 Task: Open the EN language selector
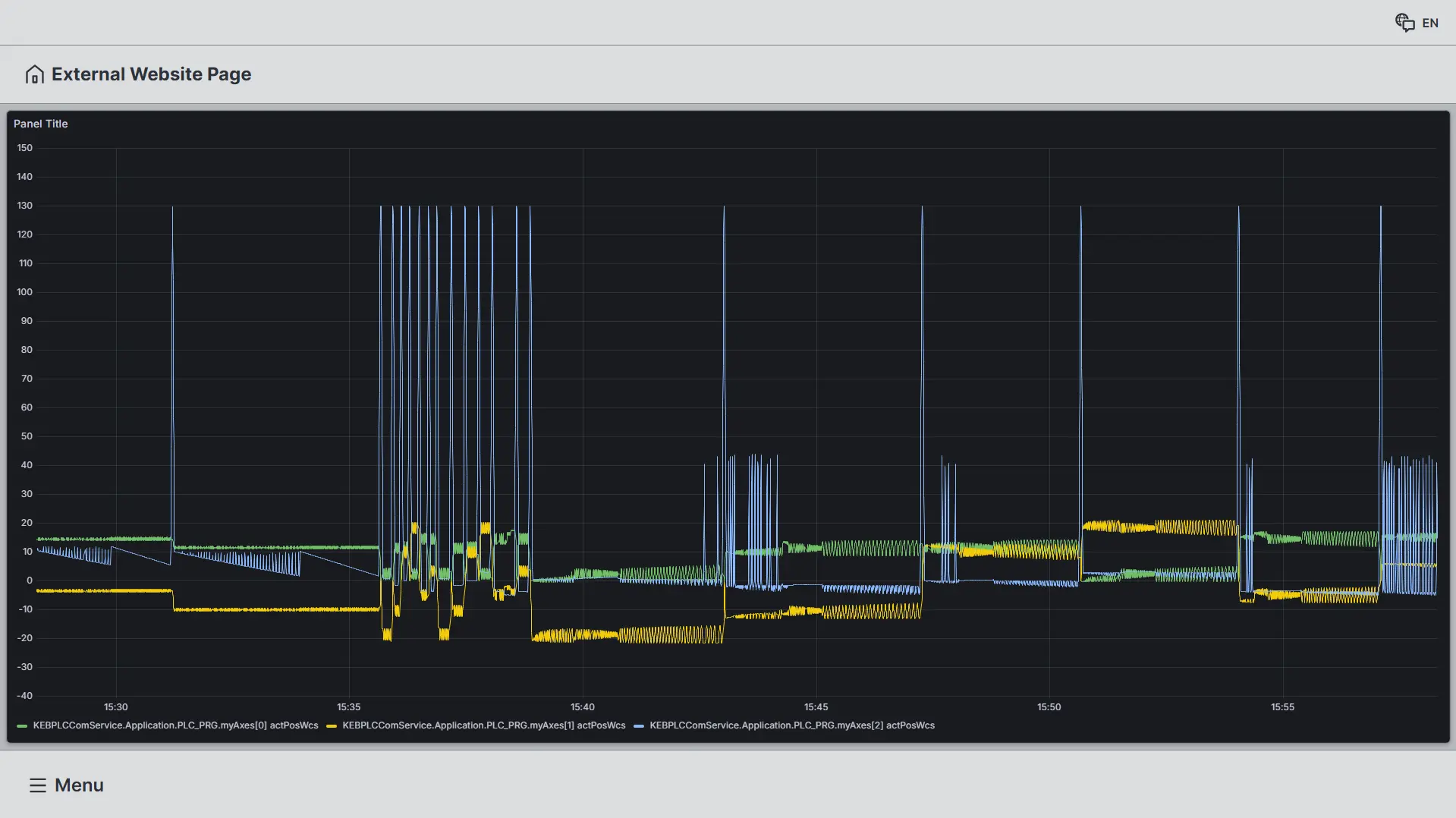(x=1429, y=24)
